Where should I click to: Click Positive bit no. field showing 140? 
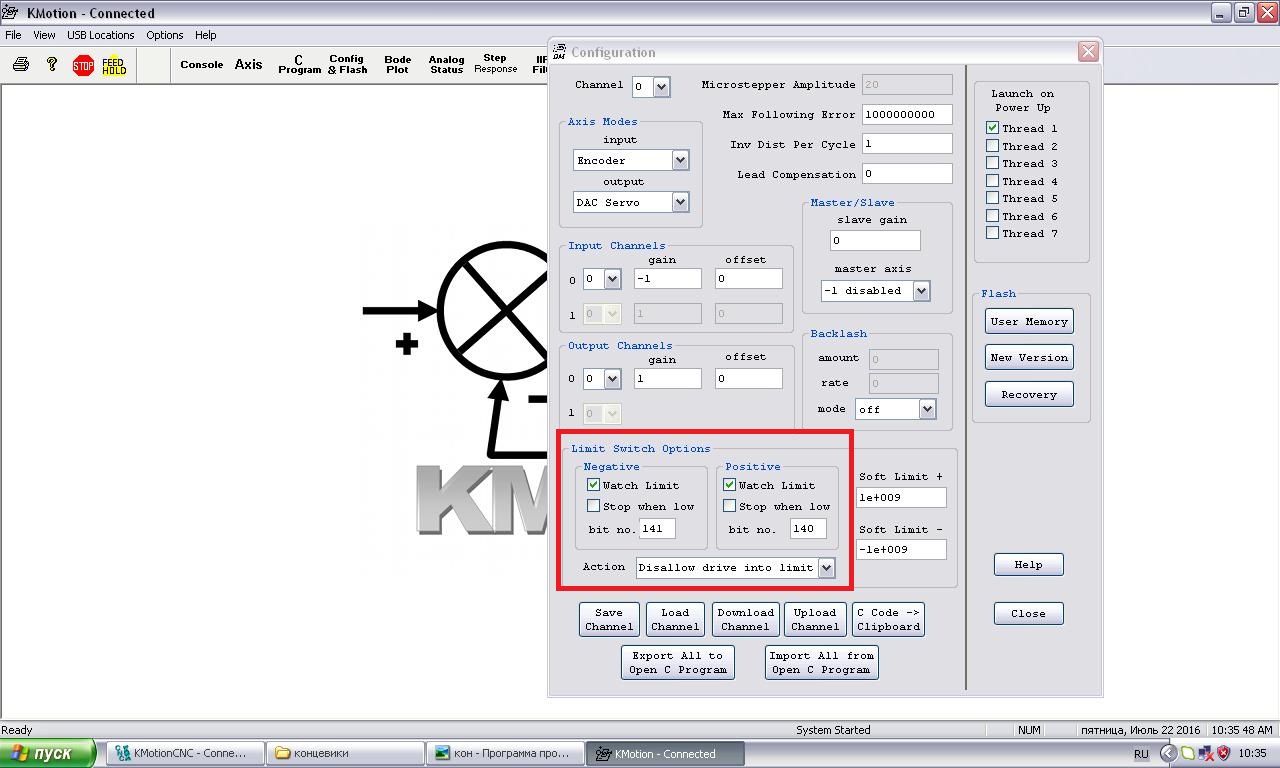click(x=808, y=528)
